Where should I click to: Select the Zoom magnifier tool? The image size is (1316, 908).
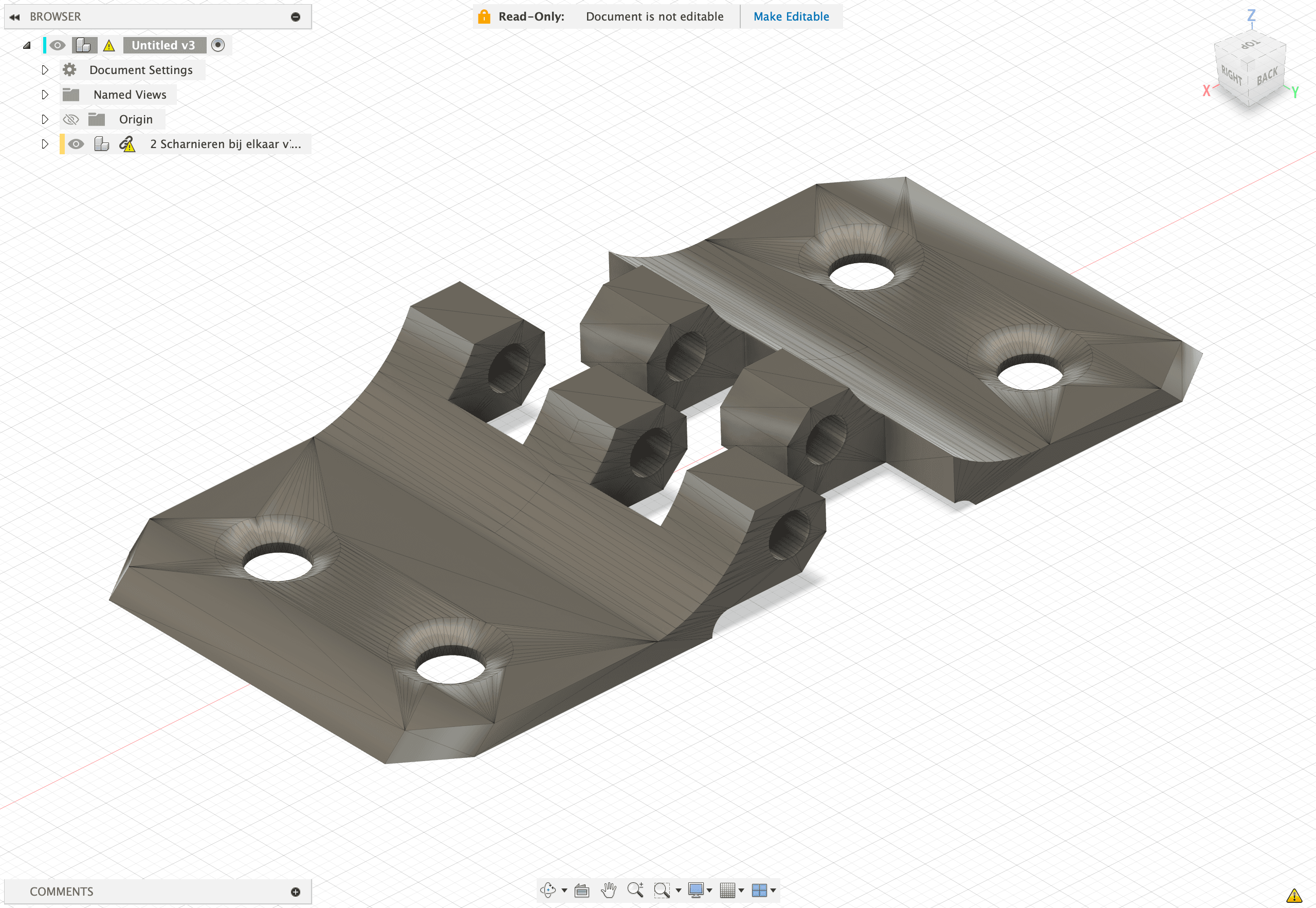[x=635, y=889]
